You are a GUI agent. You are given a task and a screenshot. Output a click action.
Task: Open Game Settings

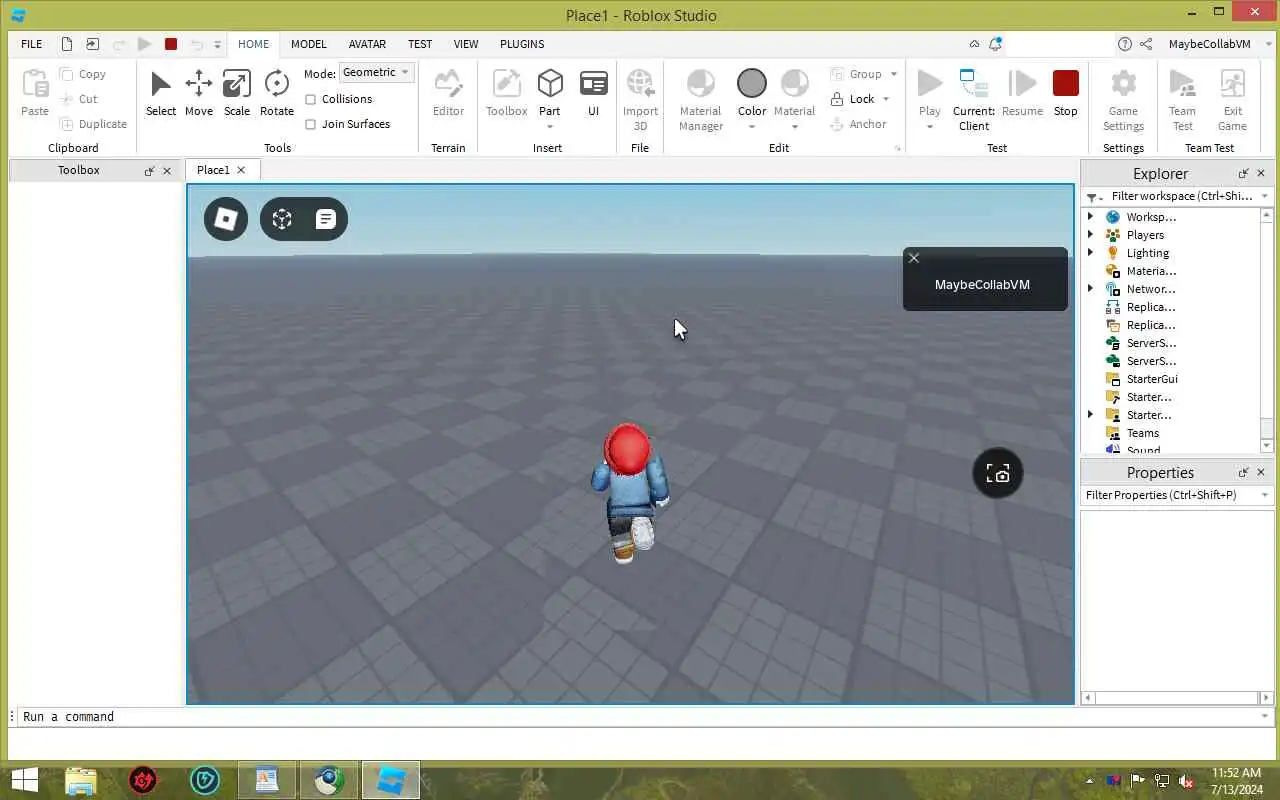[x=1123, y=100]
